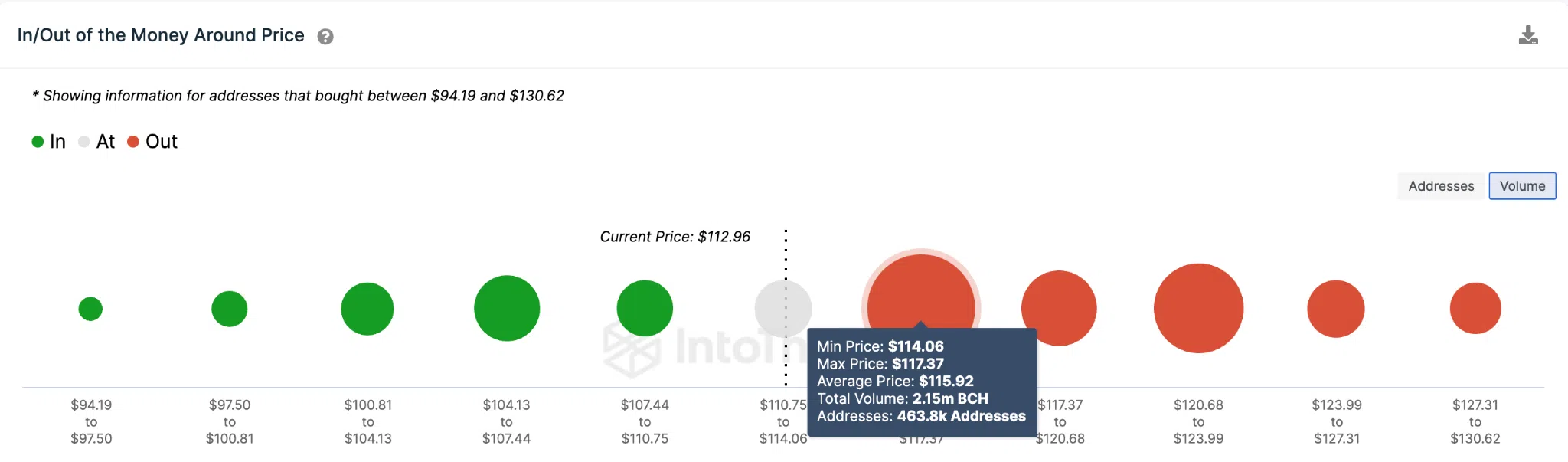Viewport: 1568px width, 462px height.
Task: Click the $107.44 to $110.75 bubble
Action: (x=645, y=308)
